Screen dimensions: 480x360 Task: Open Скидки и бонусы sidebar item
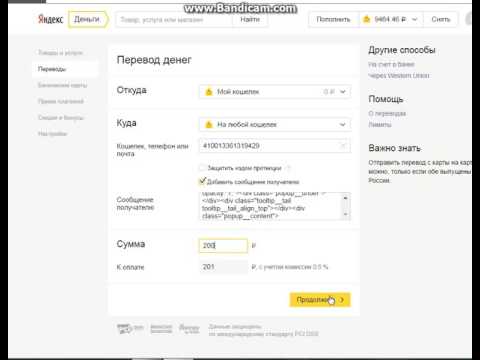click(61, 117)
